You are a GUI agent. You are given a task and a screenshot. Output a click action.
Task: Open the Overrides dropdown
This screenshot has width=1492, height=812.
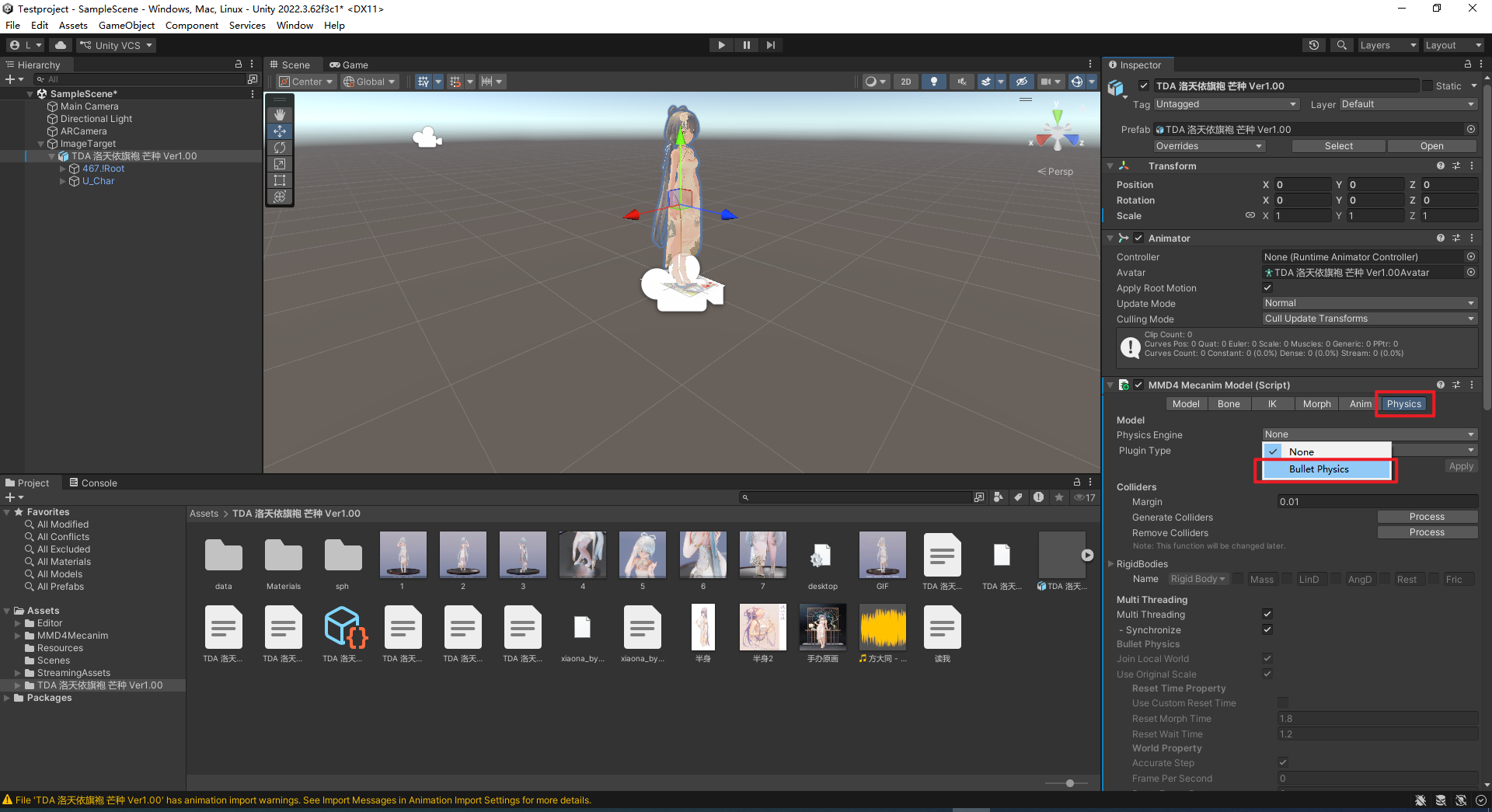pos(1209,146)
